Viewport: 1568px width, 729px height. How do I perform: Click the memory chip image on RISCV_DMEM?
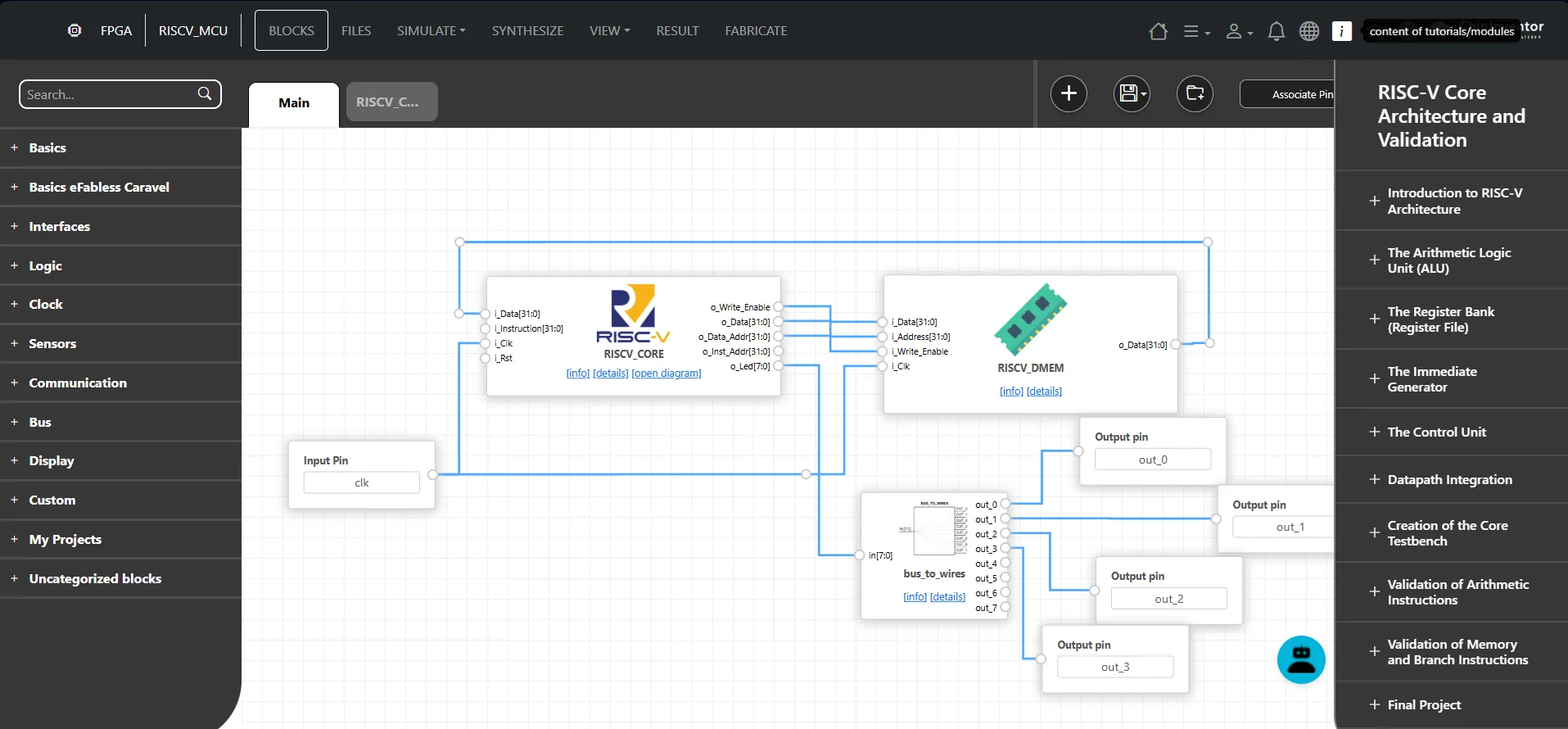1031,319
